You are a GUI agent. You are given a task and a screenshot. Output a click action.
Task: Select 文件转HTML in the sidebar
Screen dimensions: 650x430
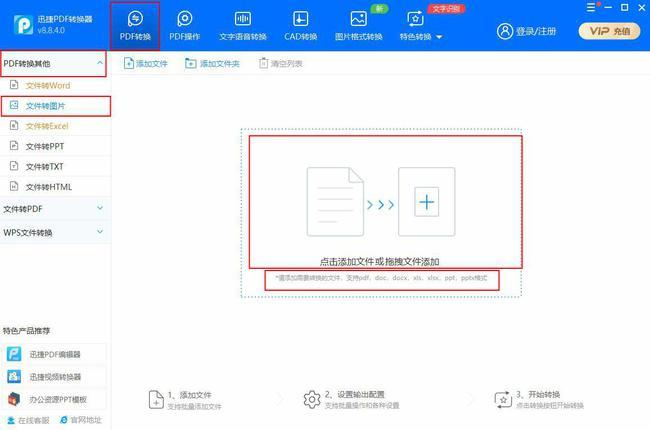pos(56,187)
